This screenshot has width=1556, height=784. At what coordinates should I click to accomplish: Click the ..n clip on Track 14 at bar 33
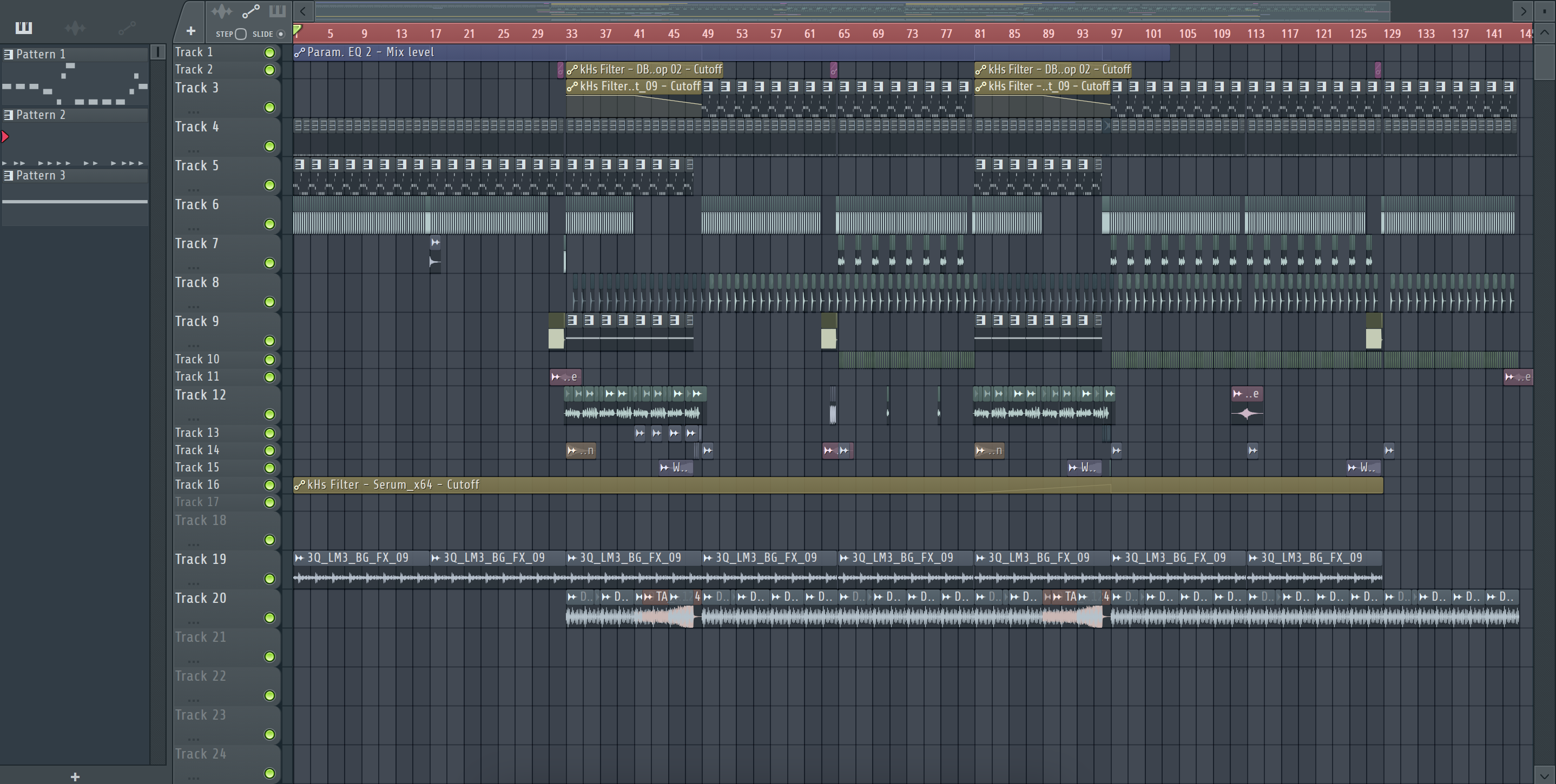point(581,450)
